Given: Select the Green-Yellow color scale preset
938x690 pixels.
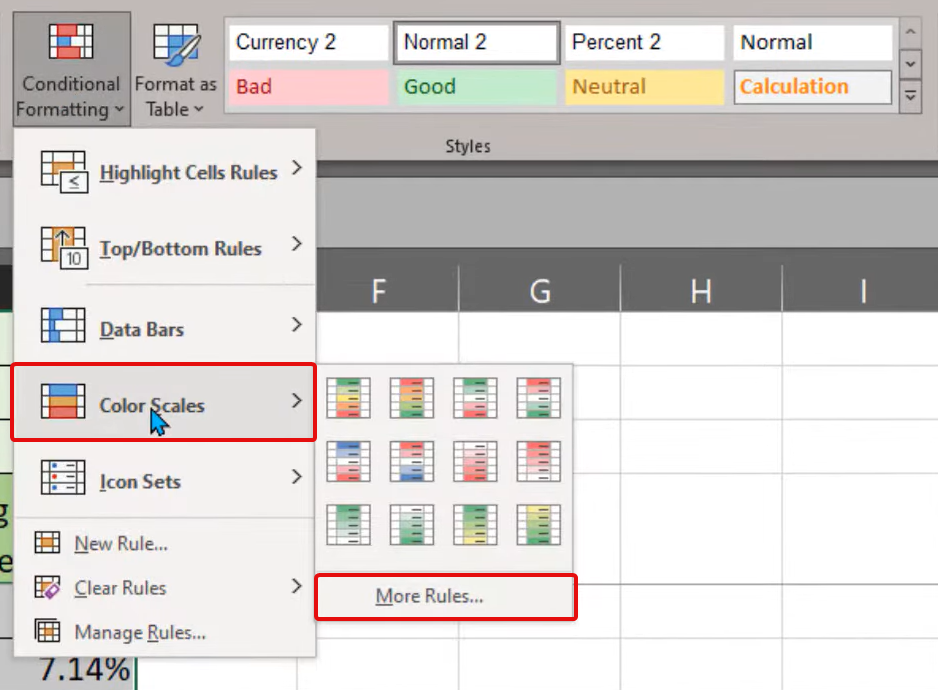Looking at the screenshot, I should click(475, 525).
